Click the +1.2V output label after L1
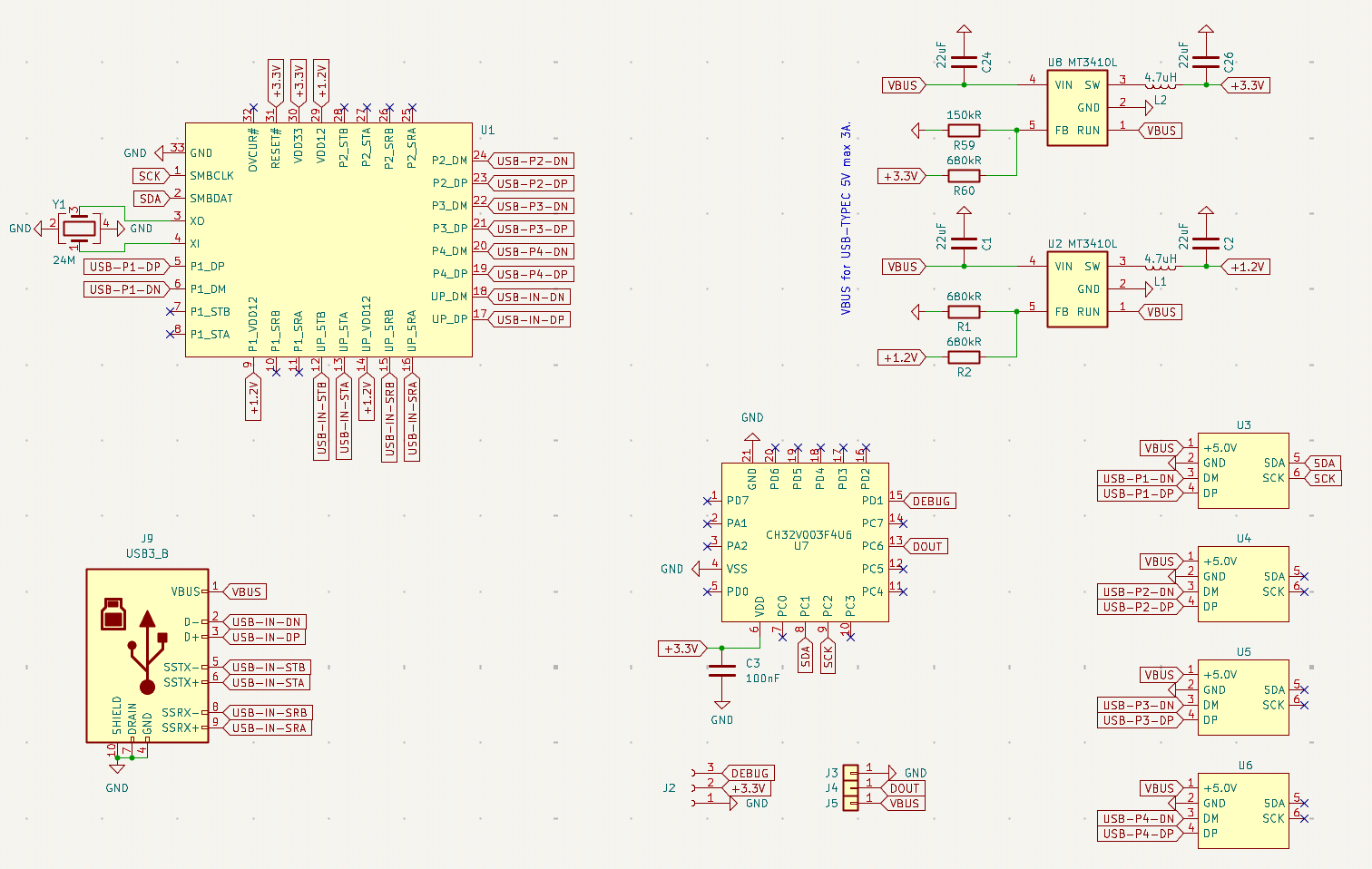Image resolution: width=1372 pixels, height=869 pixels. [1246, 267]
